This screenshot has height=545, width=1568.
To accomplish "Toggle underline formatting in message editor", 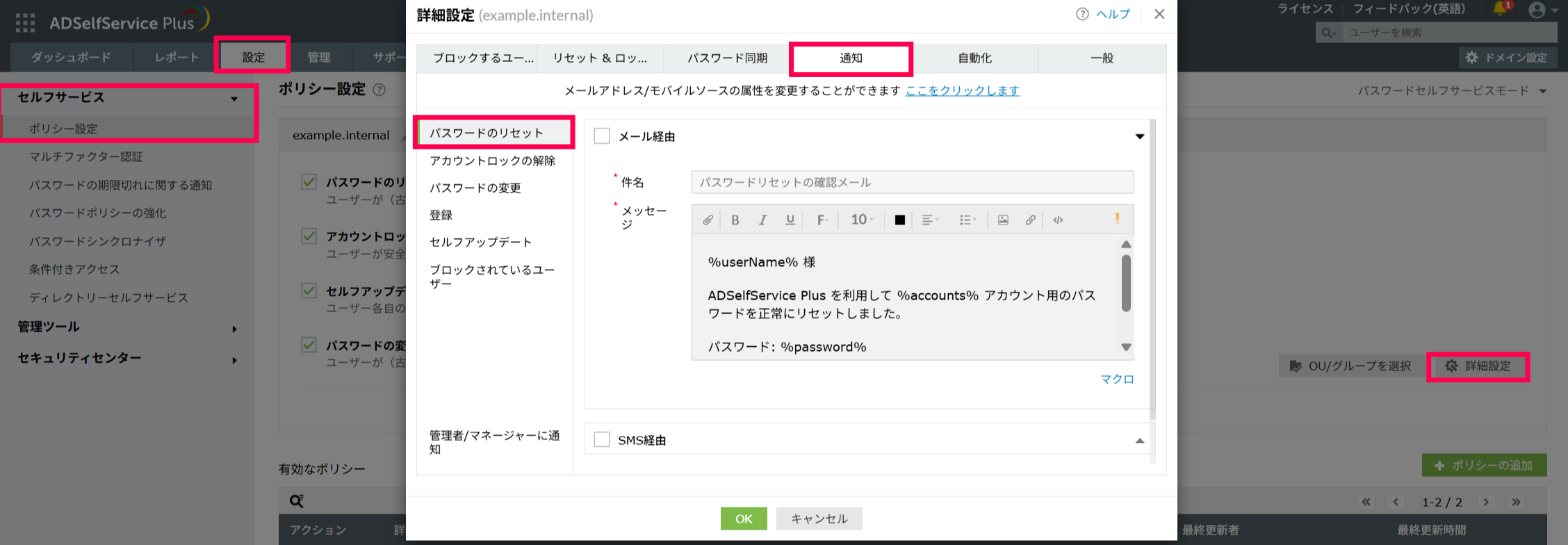I will [x=790, y=220].
